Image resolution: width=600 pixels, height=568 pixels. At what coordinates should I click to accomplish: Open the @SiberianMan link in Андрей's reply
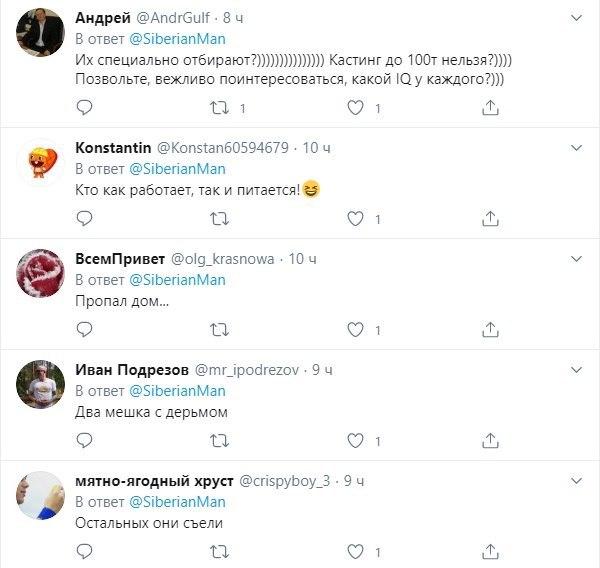coord(178,39)
